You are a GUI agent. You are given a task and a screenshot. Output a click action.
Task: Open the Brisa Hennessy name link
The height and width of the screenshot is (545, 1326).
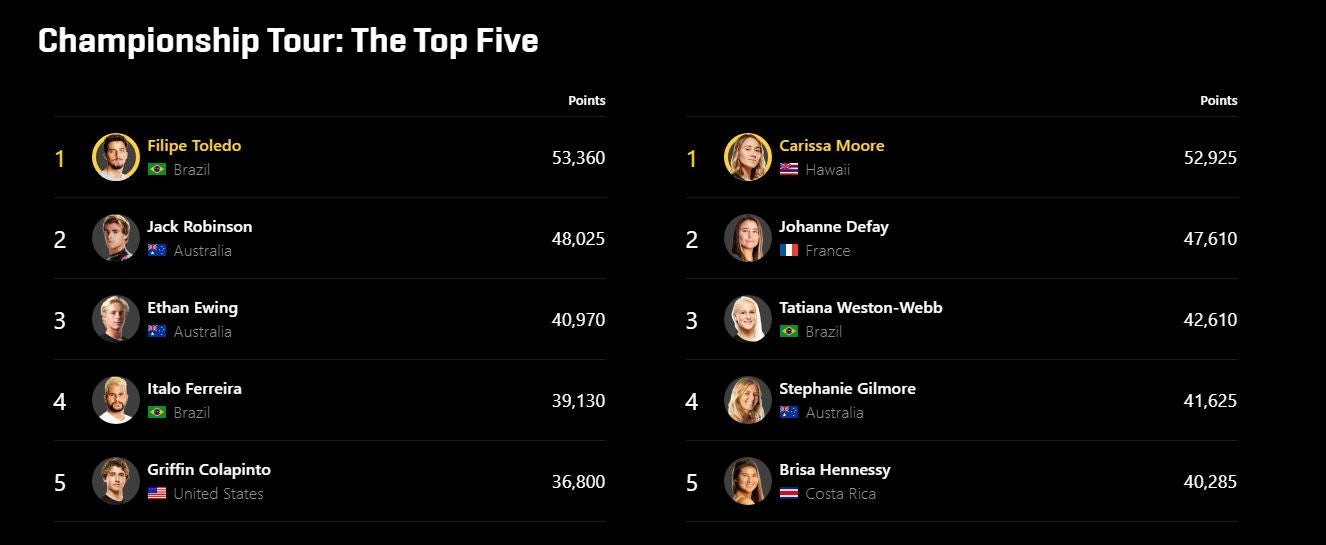click(x=834, y=470)
